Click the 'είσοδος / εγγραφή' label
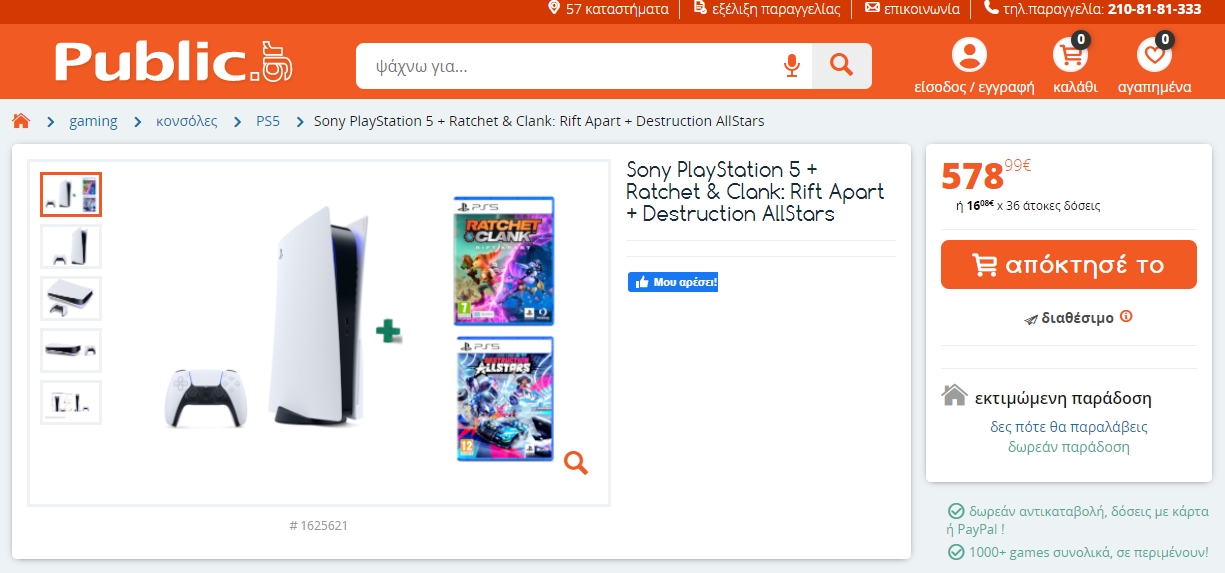 click(974, 87)
